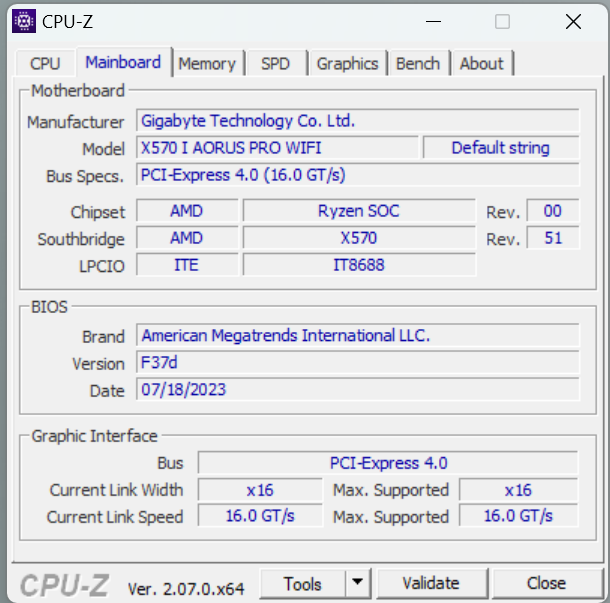This screenshot has width=610, height=603.
Task: Switch to the Bench tab
Action: pyautogui.click(x=418, y=63)
